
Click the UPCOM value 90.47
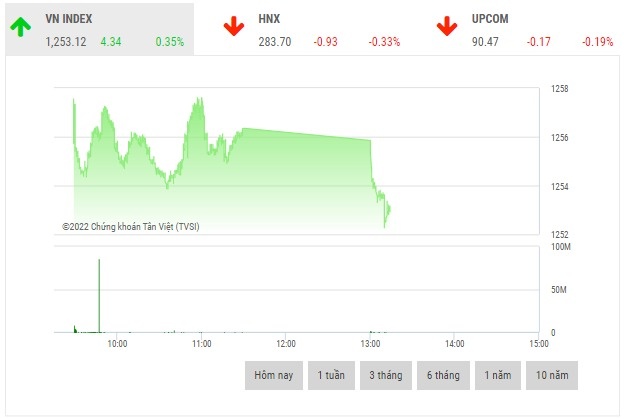point(487,42)
